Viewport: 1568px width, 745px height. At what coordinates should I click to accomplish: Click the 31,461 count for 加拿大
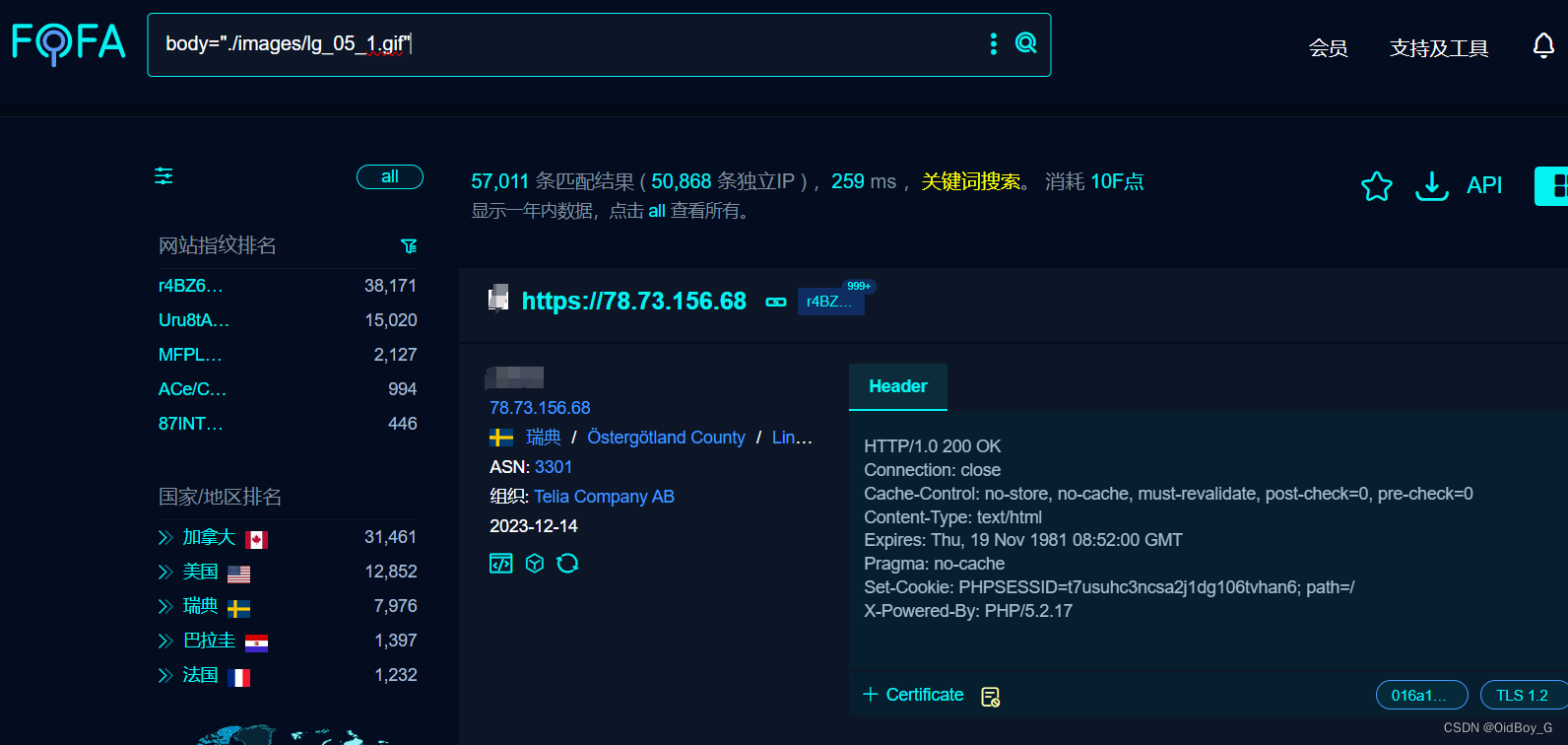pos(390,537)
